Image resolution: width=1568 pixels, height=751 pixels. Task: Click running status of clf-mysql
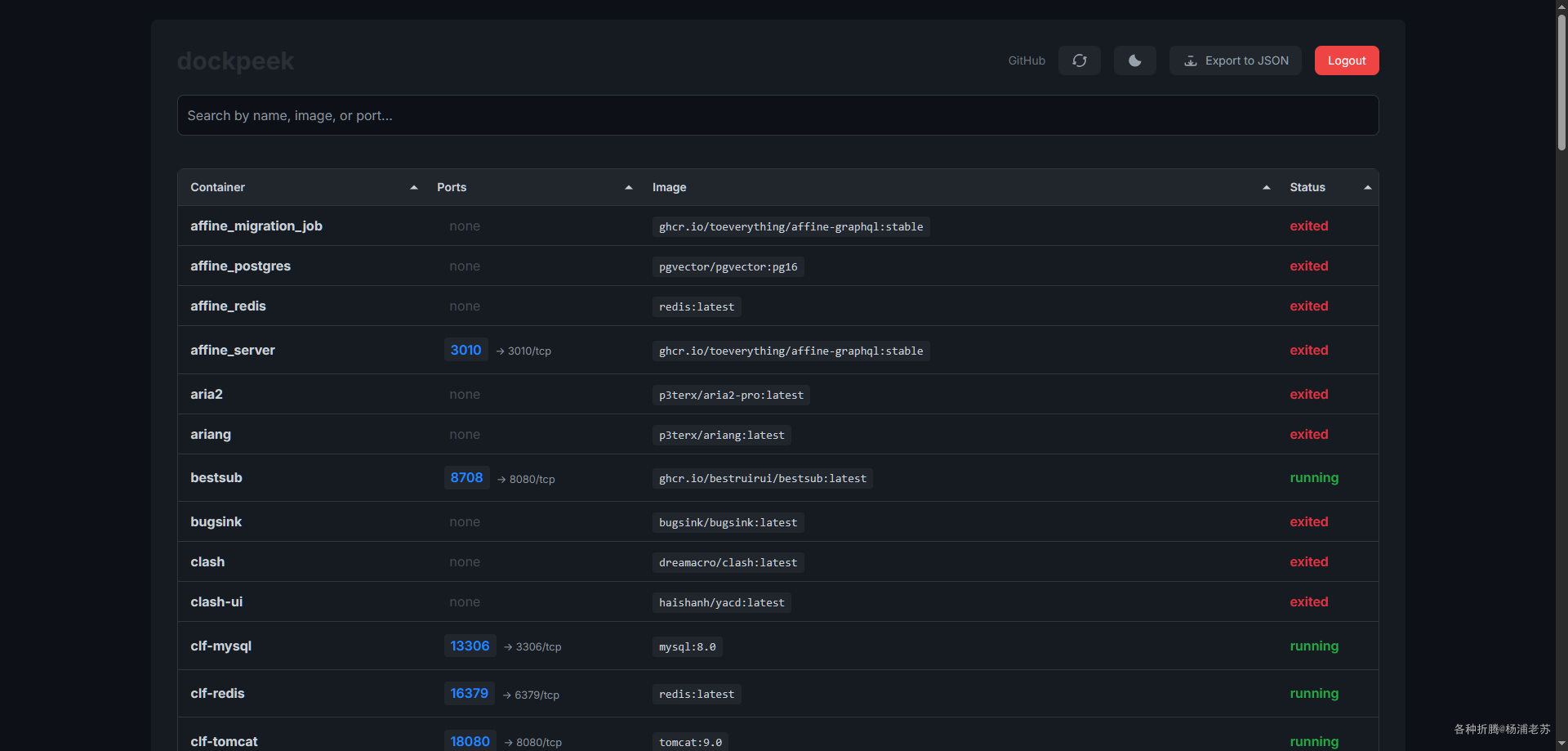click(1313, 646)
